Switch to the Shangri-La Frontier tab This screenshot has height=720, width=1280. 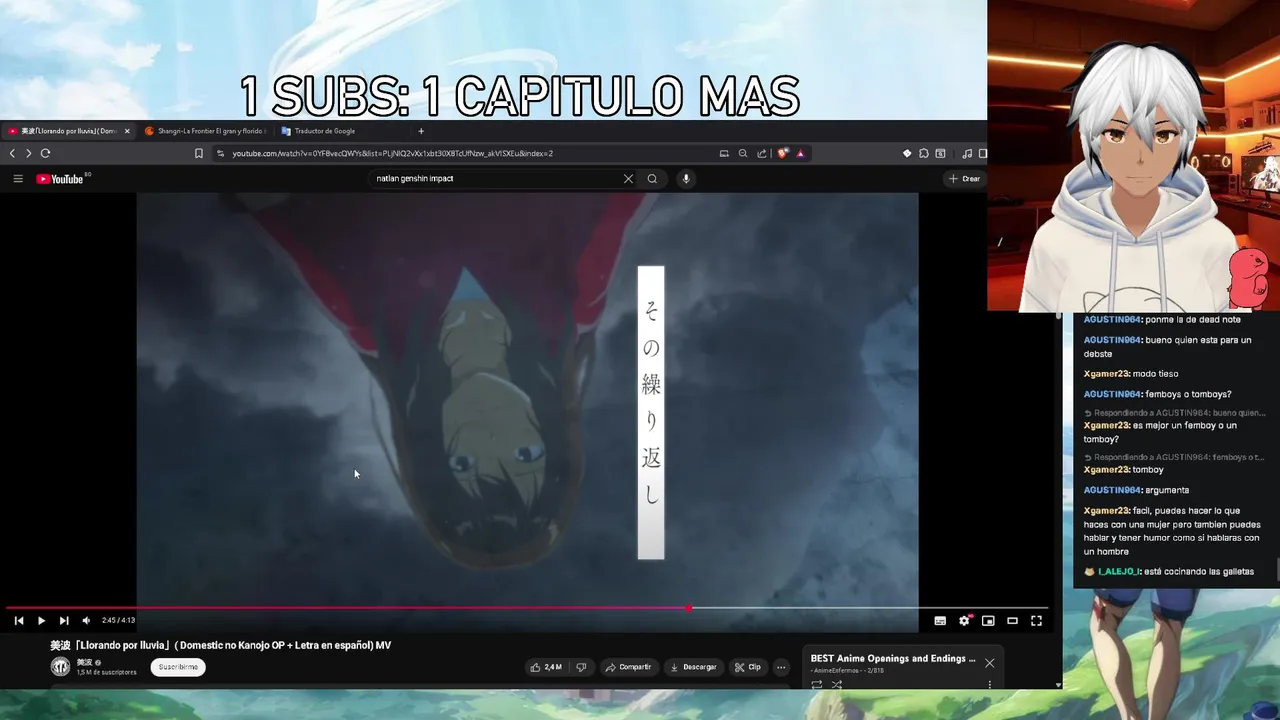click(x=205, y=131)
